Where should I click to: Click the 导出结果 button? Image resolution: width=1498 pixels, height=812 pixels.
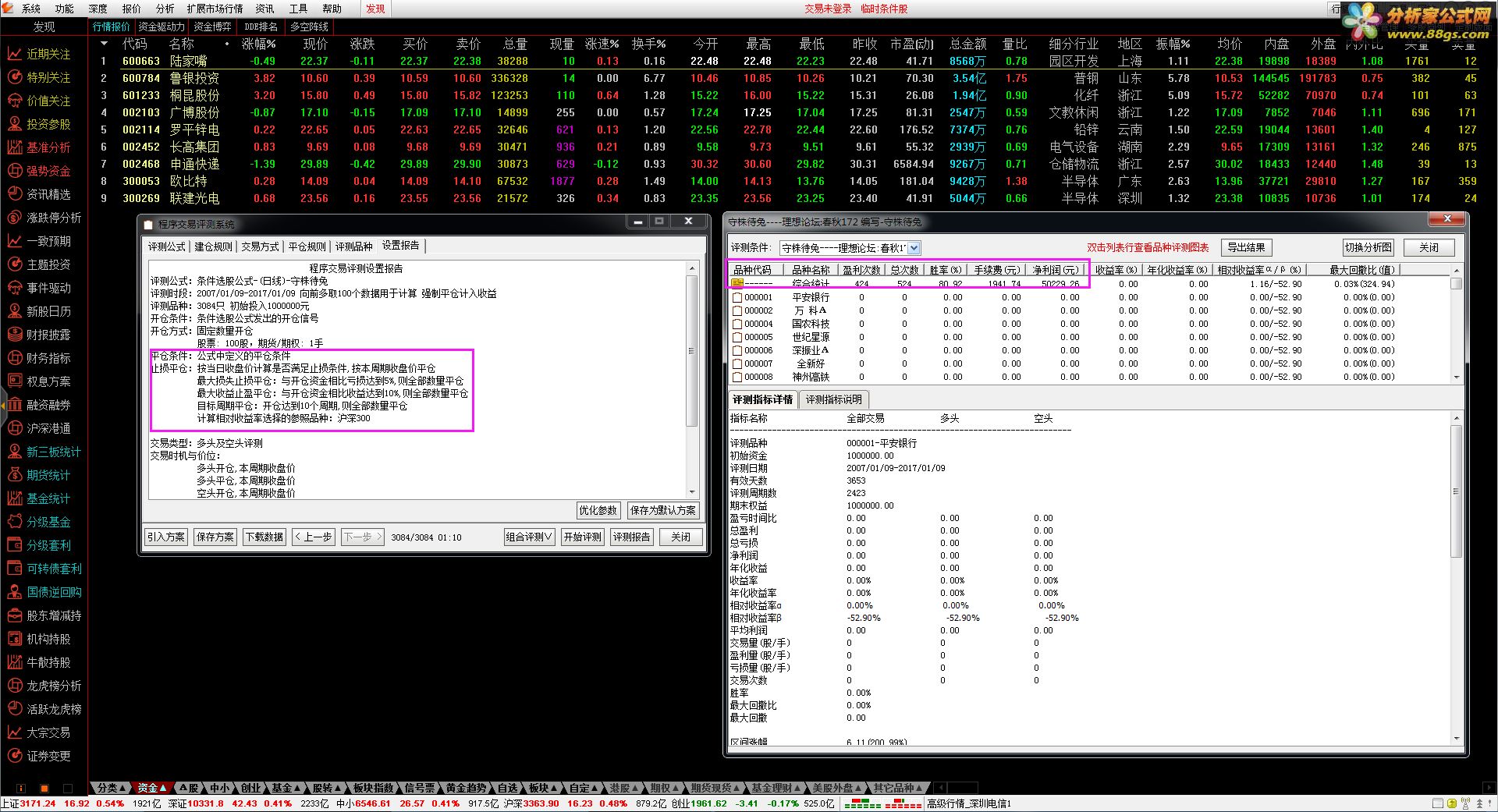(x=1246, y=247)
